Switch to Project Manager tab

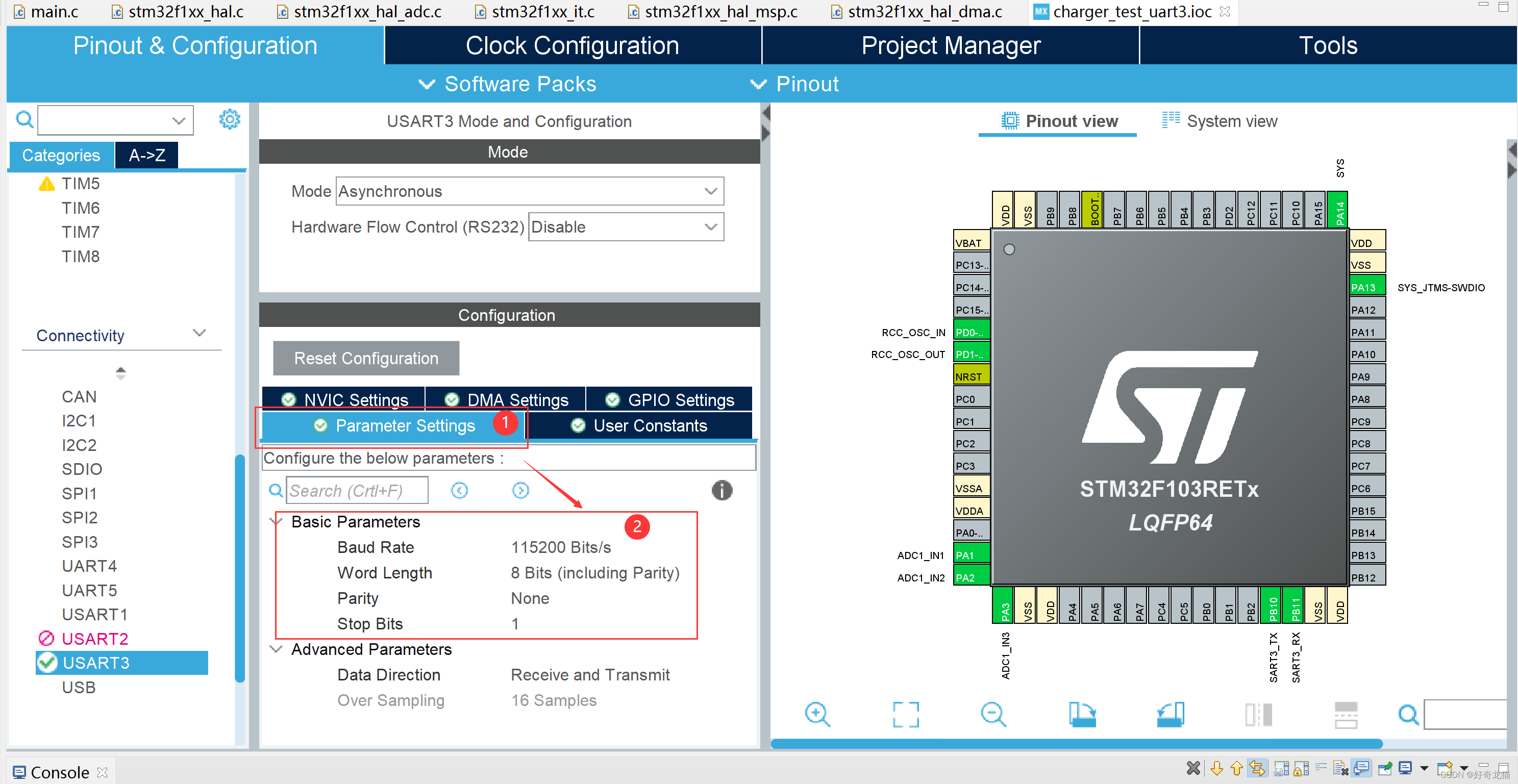coord(951,45)
